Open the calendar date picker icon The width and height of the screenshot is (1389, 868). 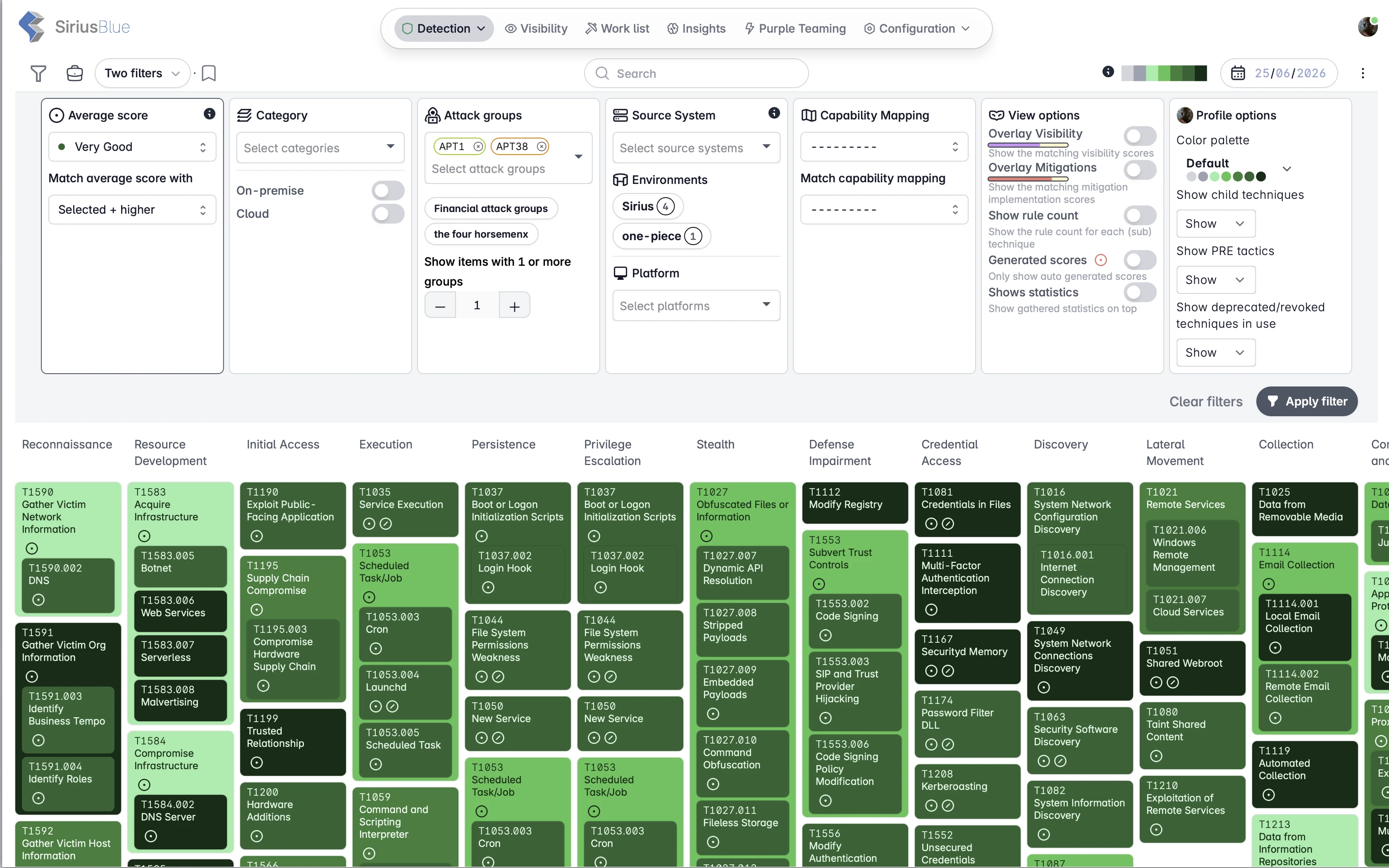point(1238,74)
